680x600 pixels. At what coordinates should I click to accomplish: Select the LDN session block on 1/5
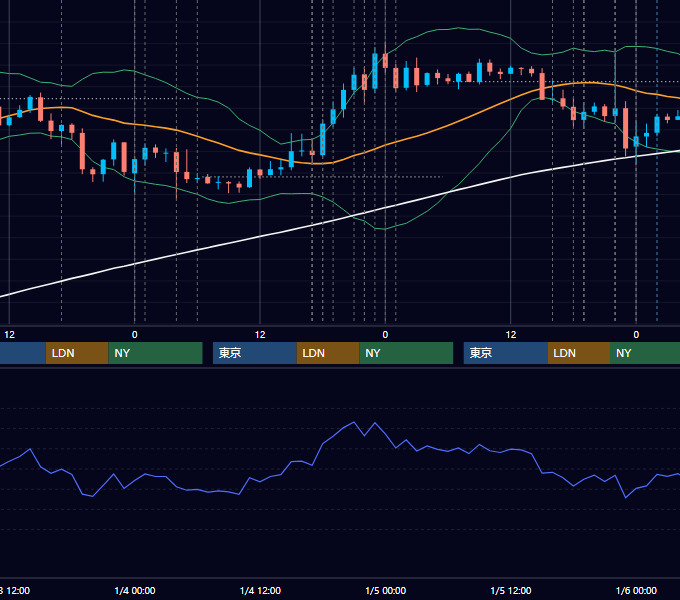[x=579, y=353]
